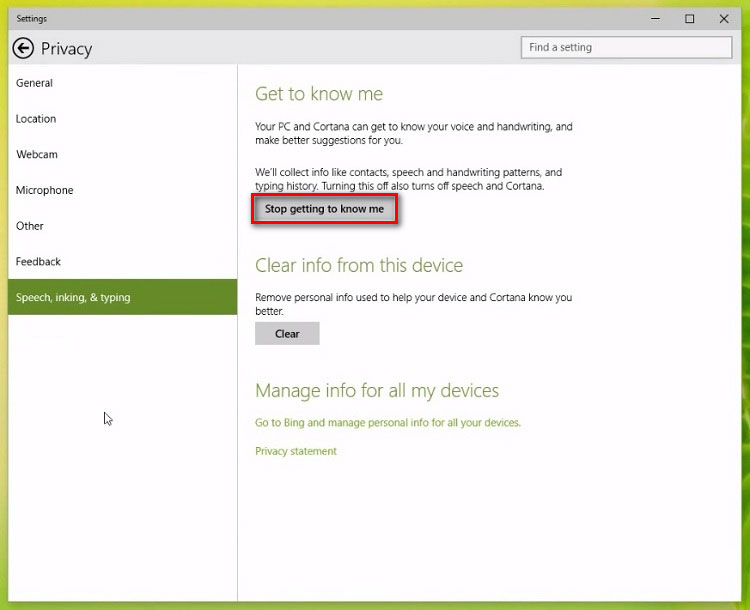750x610 pixels.
Task: Open Microphone privacy settings
Action: [45, 190]
